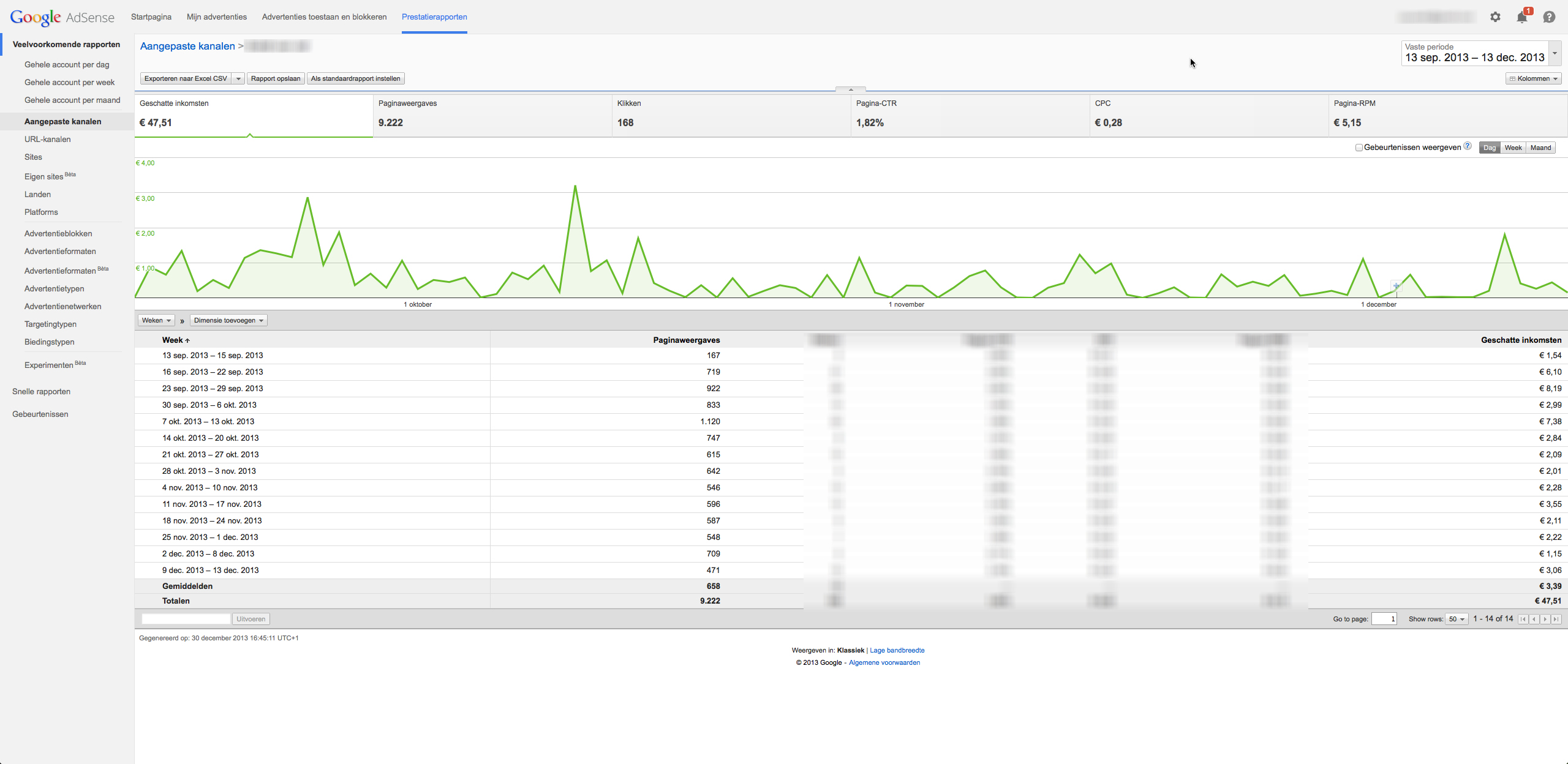
Task: Select URL-kanalen in the sidebar
Action: pos(47,139)
